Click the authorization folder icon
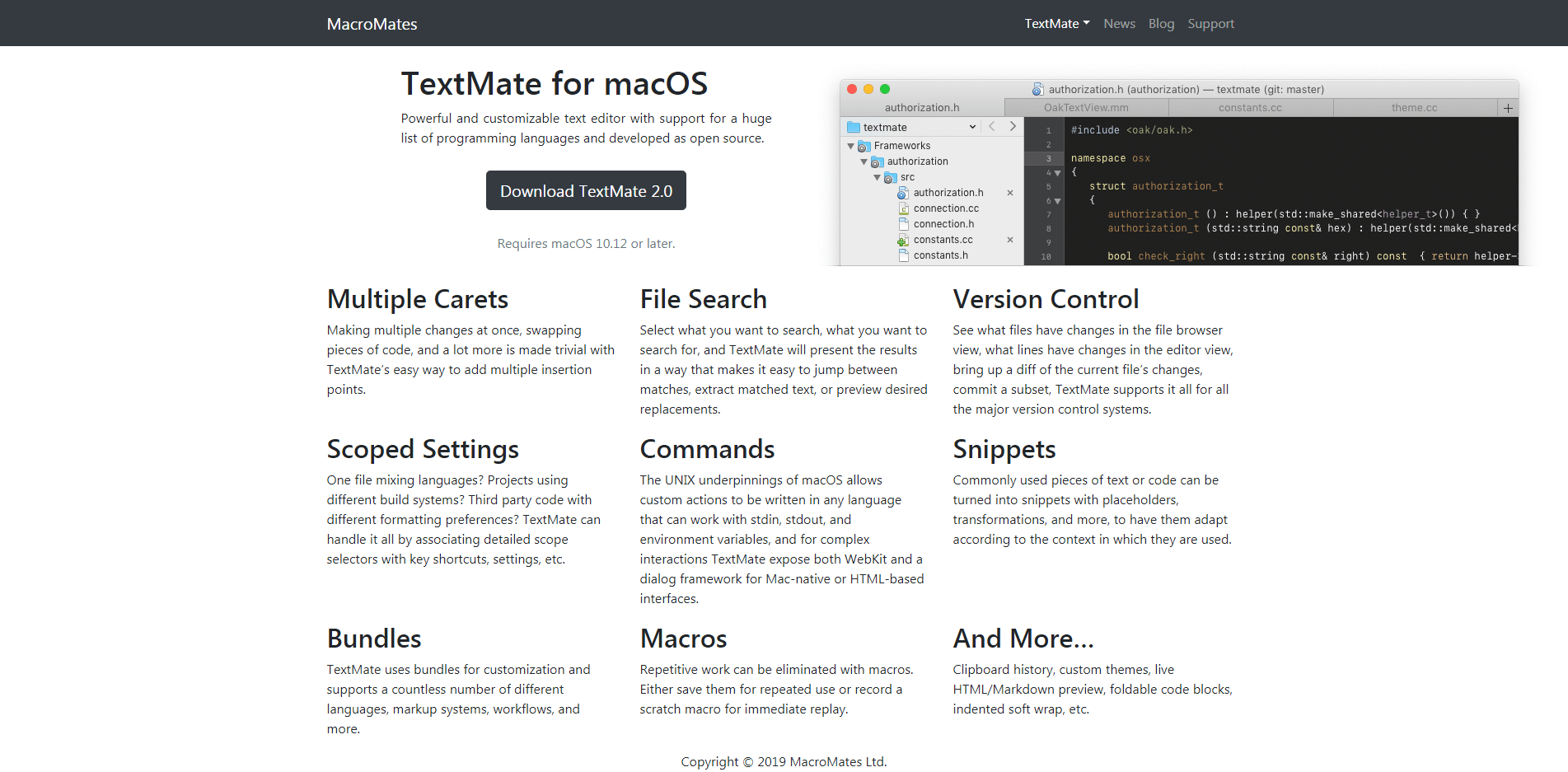Image resolution: width=1568 pixels, height=772 pixels. tap(877, 161)
